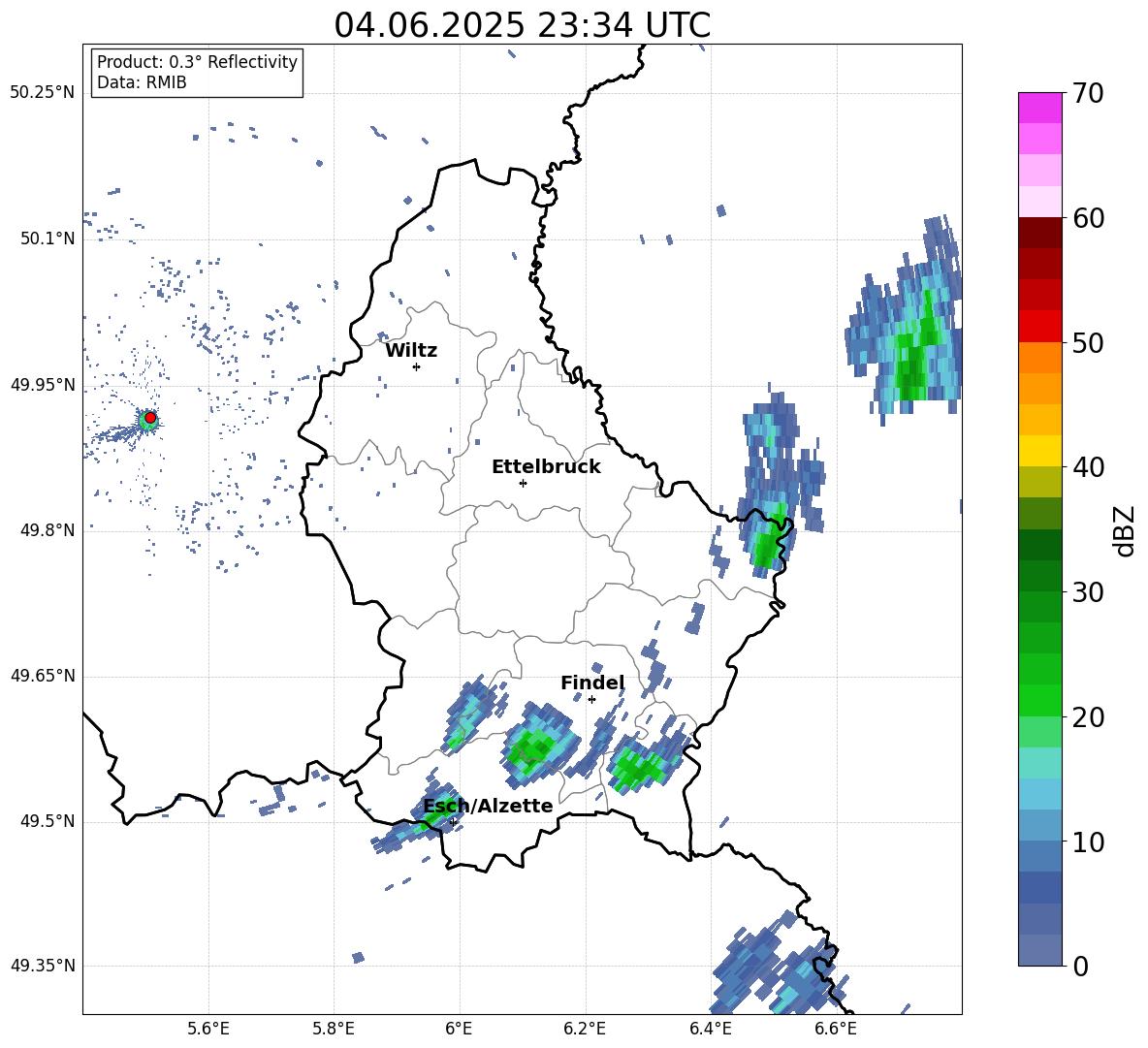The height and width of the screenshot is (1048, 1148).
Task: Click the 50 tick label on colorbar
Action: (x=1088, y=342)
